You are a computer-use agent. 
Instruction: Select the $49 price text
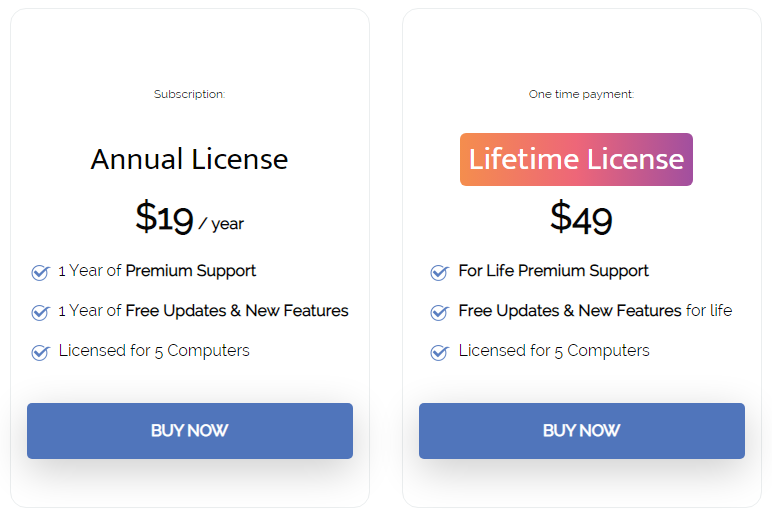point(581,217)
